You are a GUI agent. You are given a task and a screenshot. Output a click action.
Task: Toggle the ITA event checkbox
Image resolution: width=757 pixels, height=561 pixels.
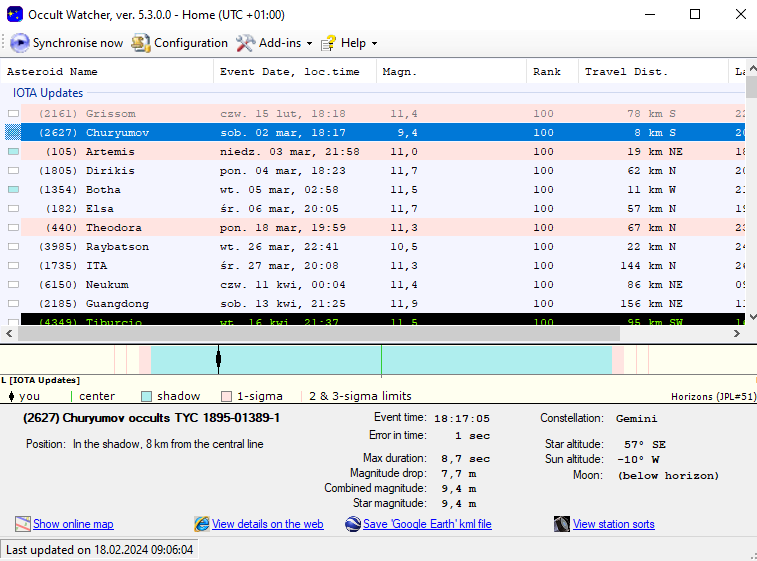[x=14, y=266]
